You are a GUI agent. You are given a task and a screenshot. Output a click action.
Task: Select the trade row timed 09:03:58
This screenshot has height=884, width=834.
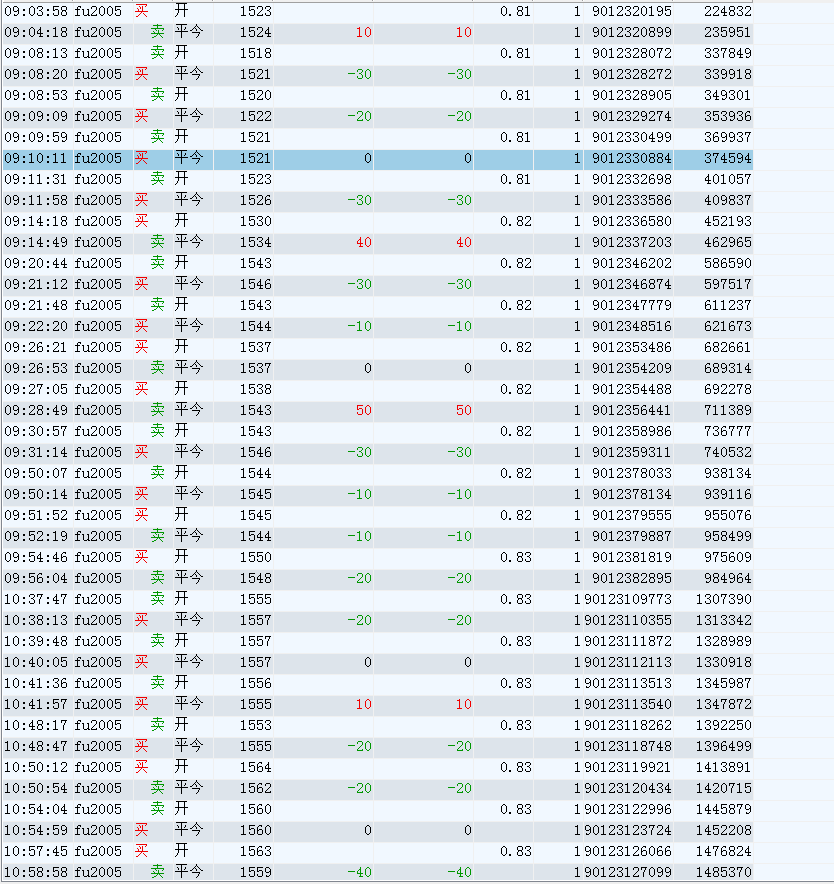pos(377,11)
